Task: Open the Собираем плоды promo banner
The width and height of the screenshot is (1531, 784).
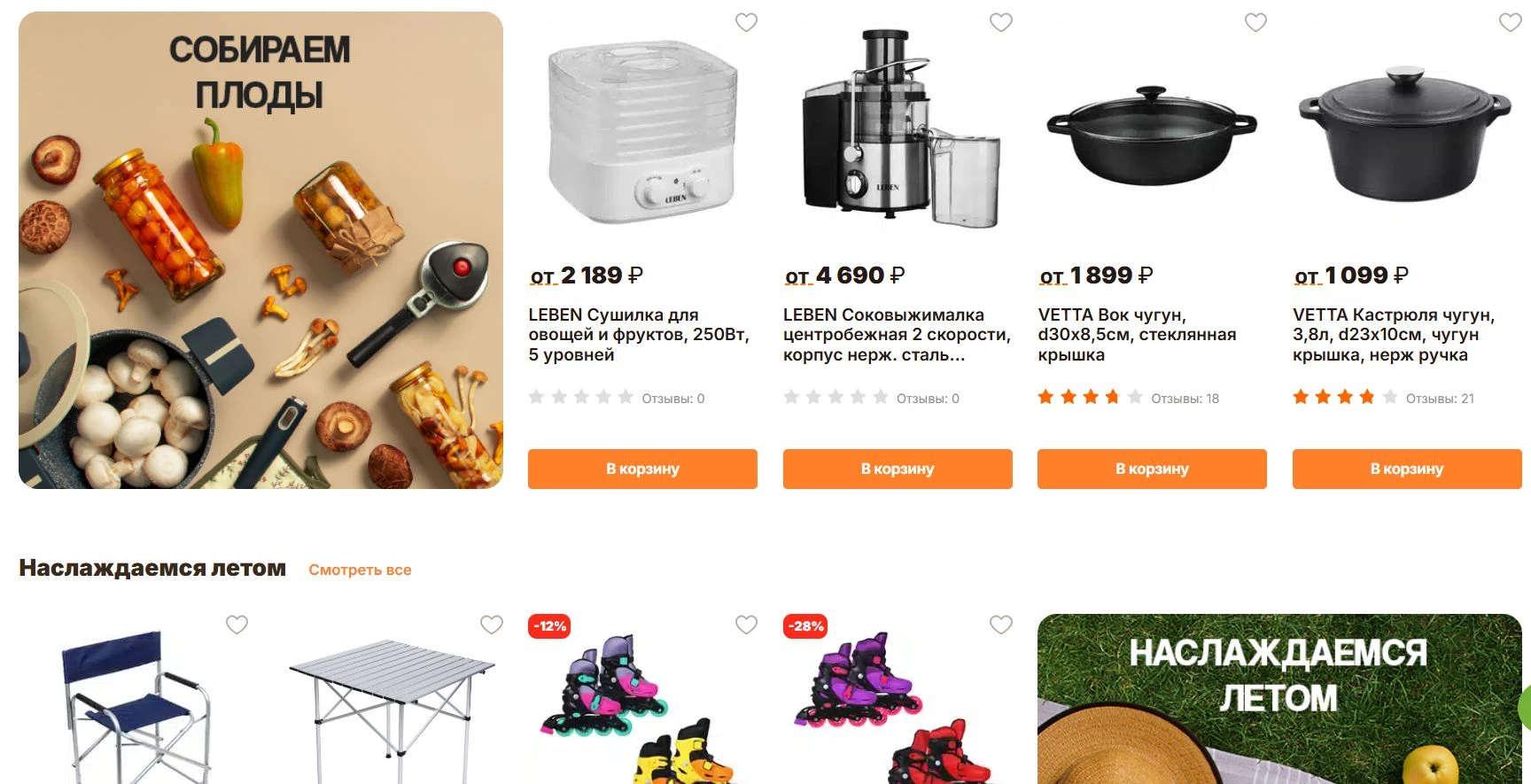Action: click(x=260, y=250)
